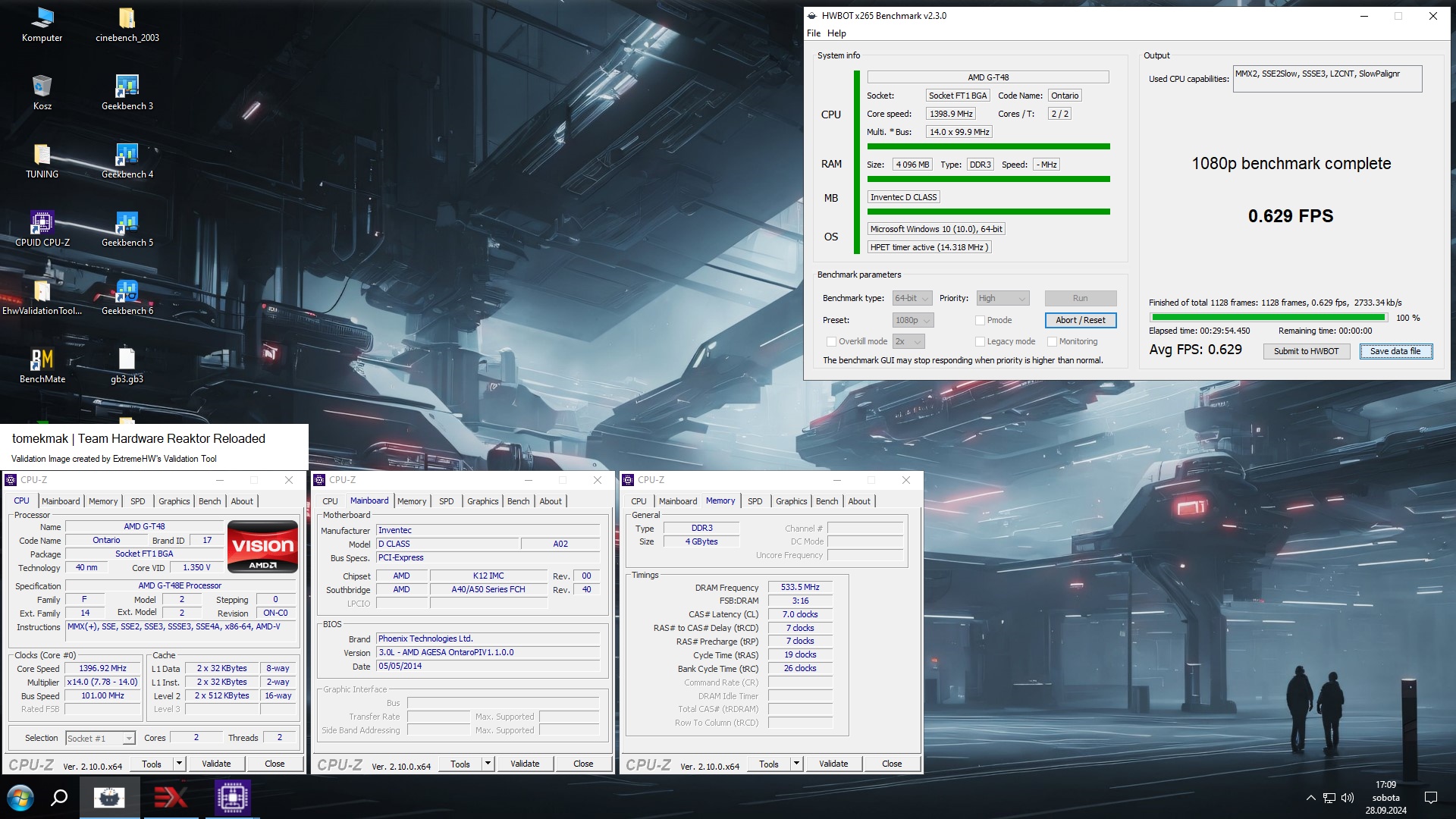Click CPU-Z CPU window title icon
Image resolution: width=1456 pixels, height=819 pixels.
11,480
